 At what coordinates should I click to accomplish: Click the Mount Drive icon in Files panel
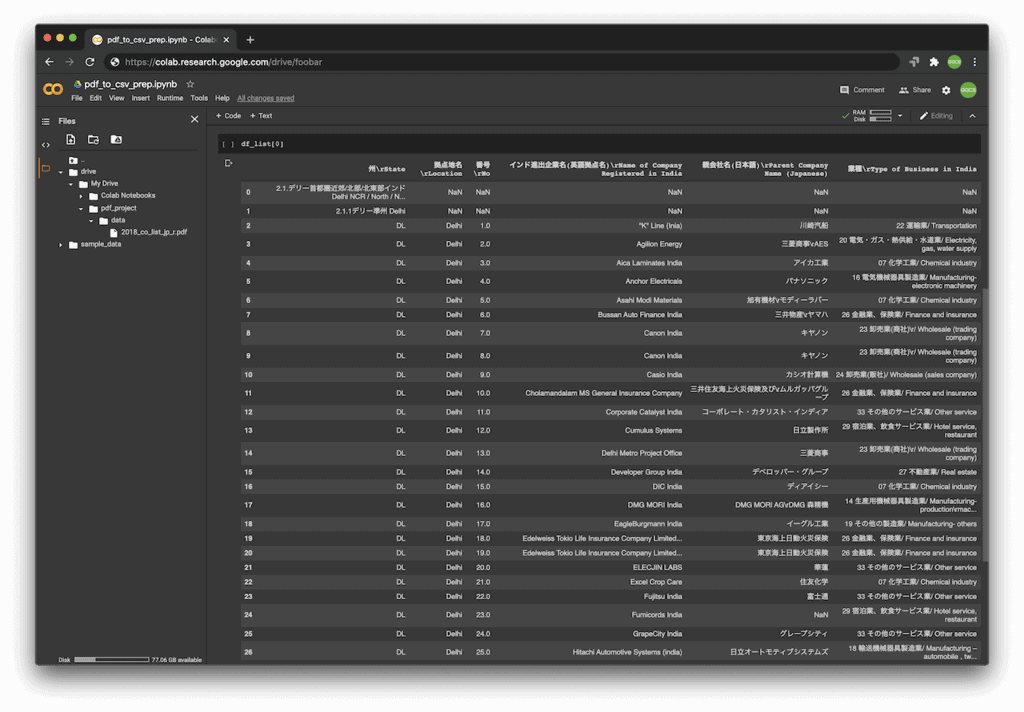tap(116, 140)
